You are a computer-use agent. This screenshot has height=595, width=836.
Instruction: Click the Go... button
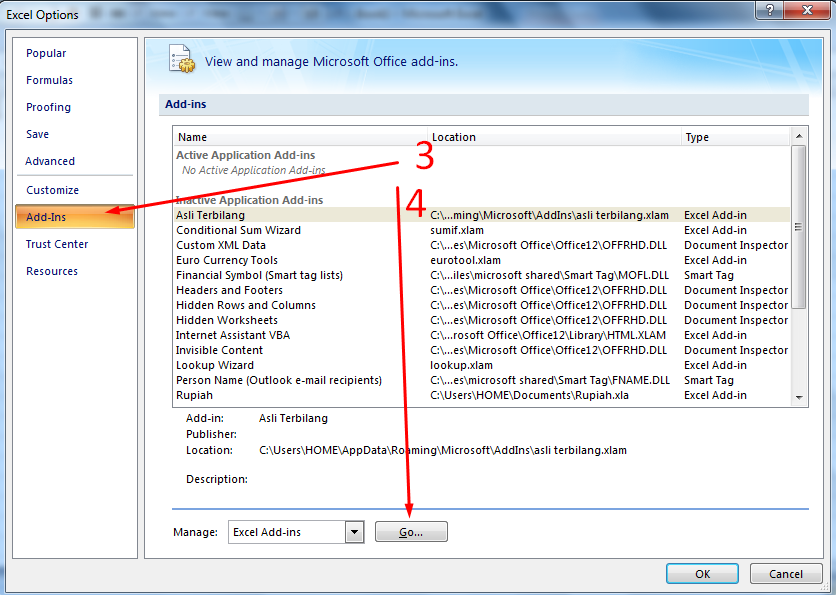coord(411,532)
